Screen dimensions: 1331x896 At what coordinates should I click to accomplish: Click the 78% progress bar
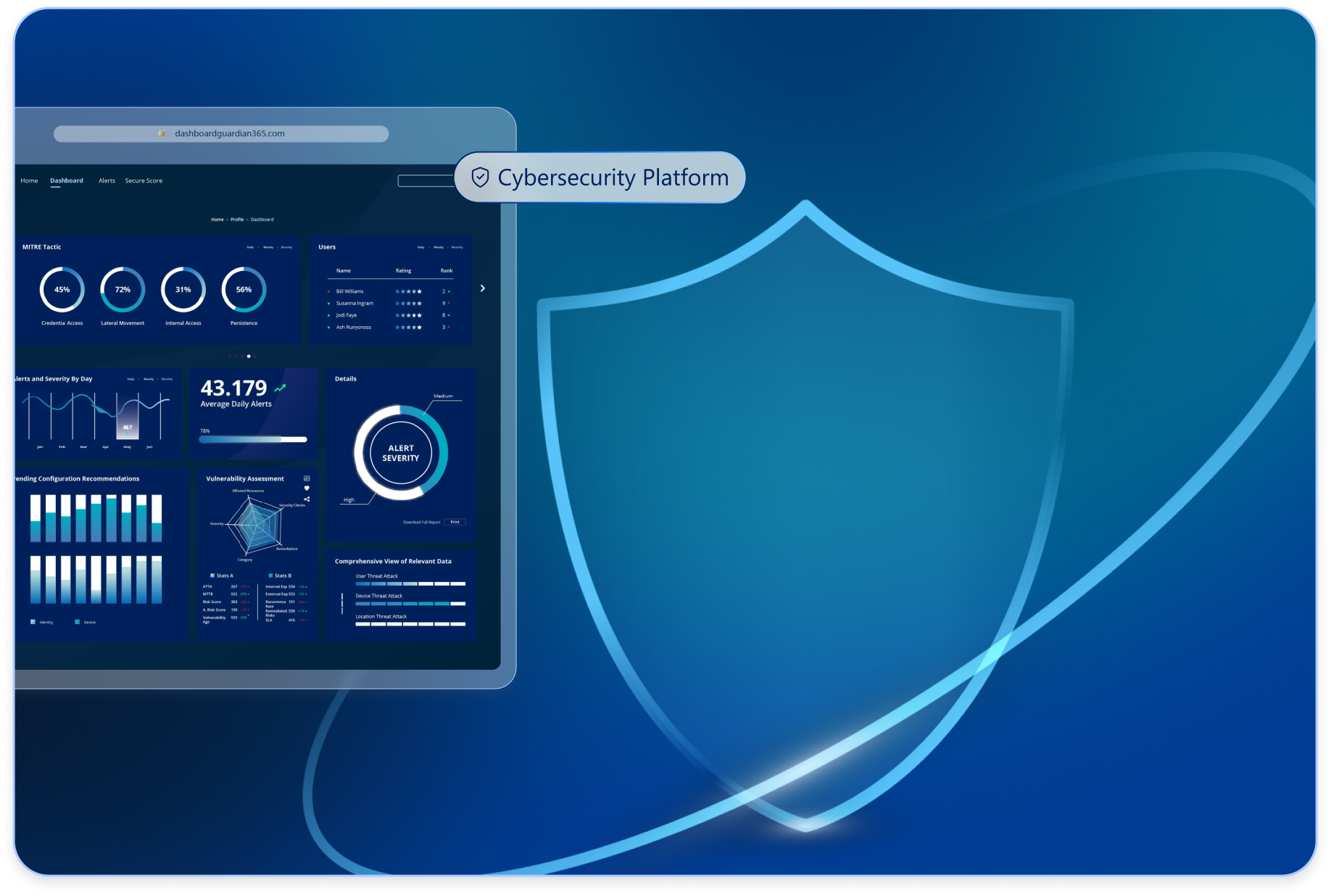click(x=253, y=439)
